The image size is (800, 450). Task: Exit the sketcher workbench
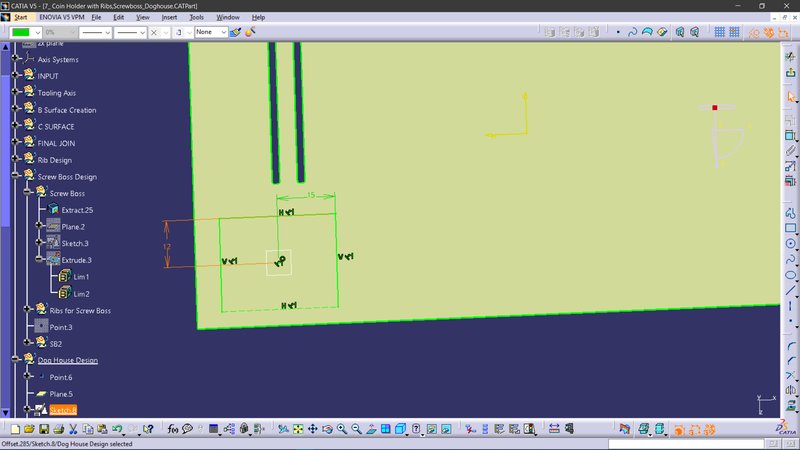point(790,72)
